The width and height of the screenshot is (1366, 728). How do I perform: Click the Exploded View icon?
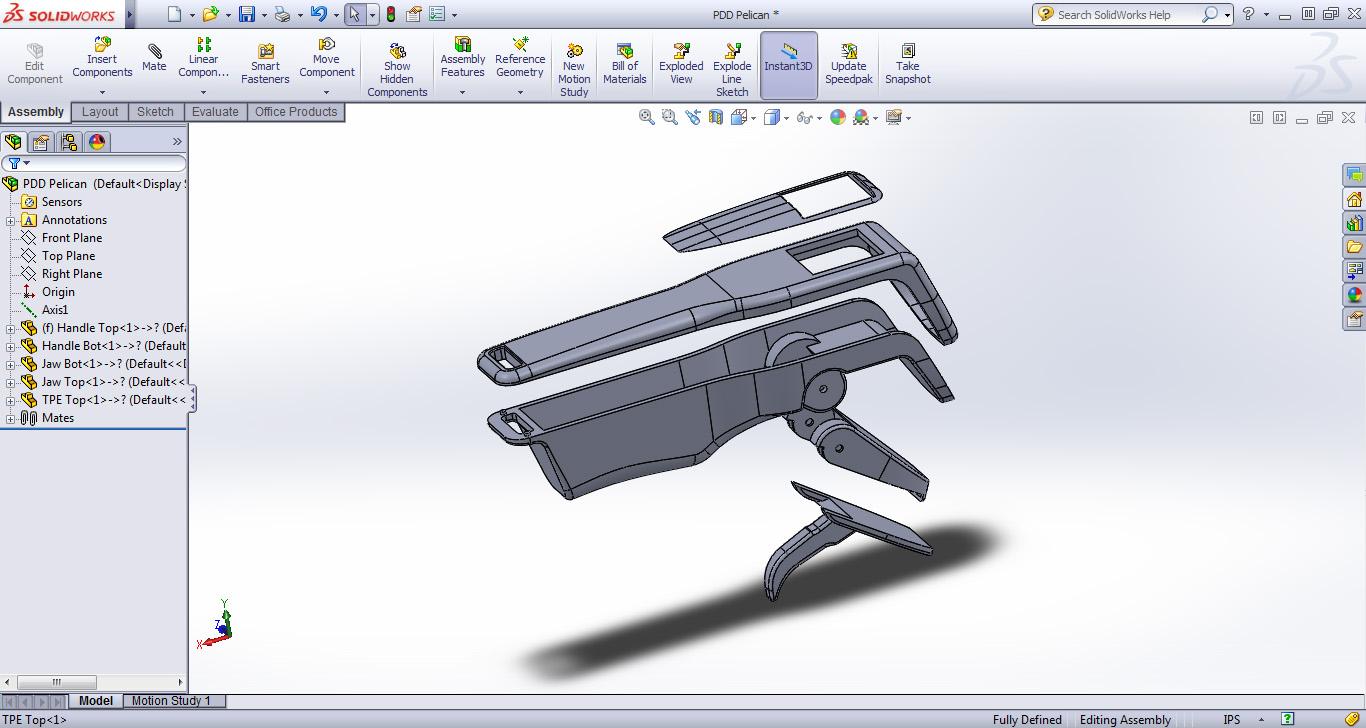click(x=681, y=64)
